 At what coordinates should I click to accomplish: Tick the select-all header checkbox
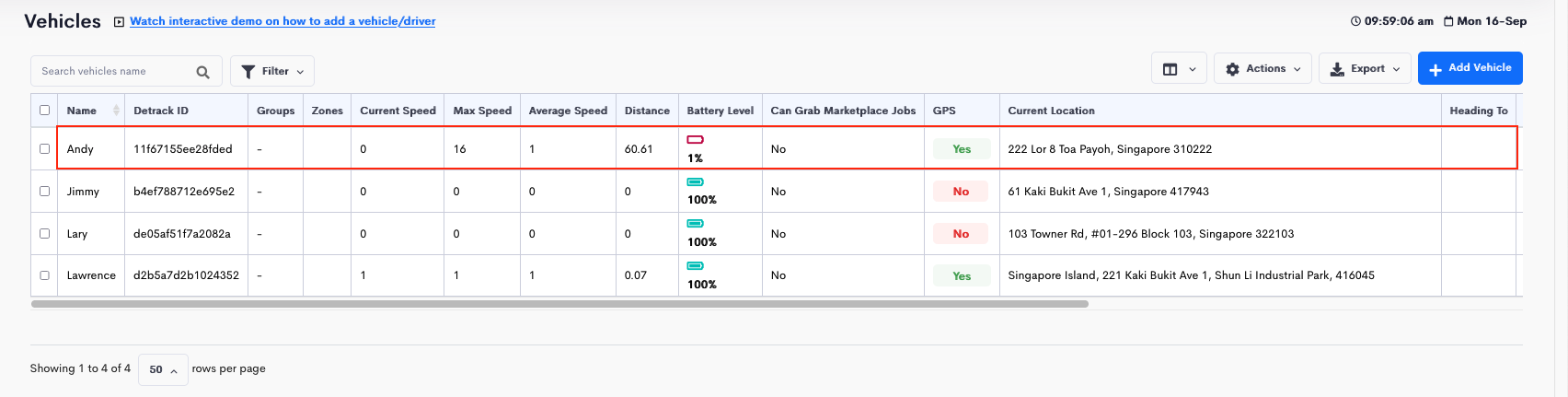coord(44,111)
